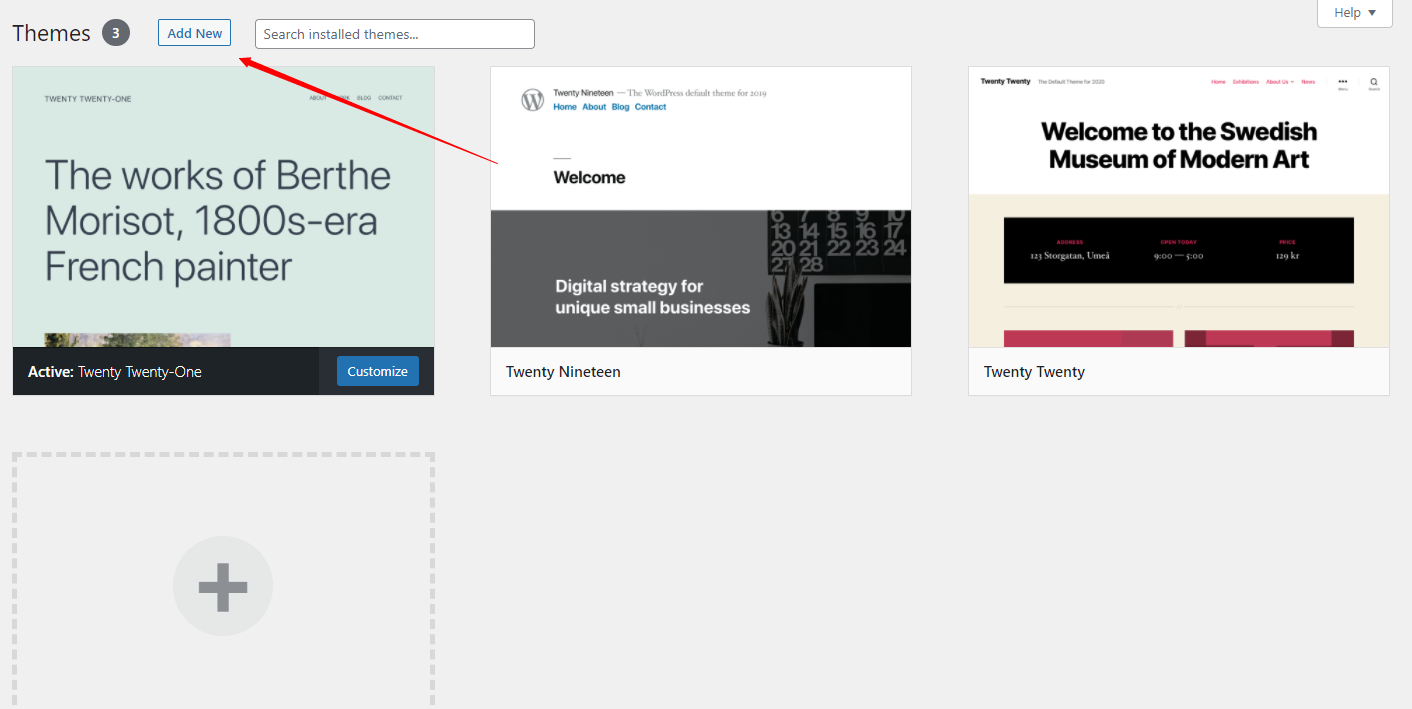1412x709 pixels.
Task: Open the Help dropdown tab
Action: [x=1355, y=13]
